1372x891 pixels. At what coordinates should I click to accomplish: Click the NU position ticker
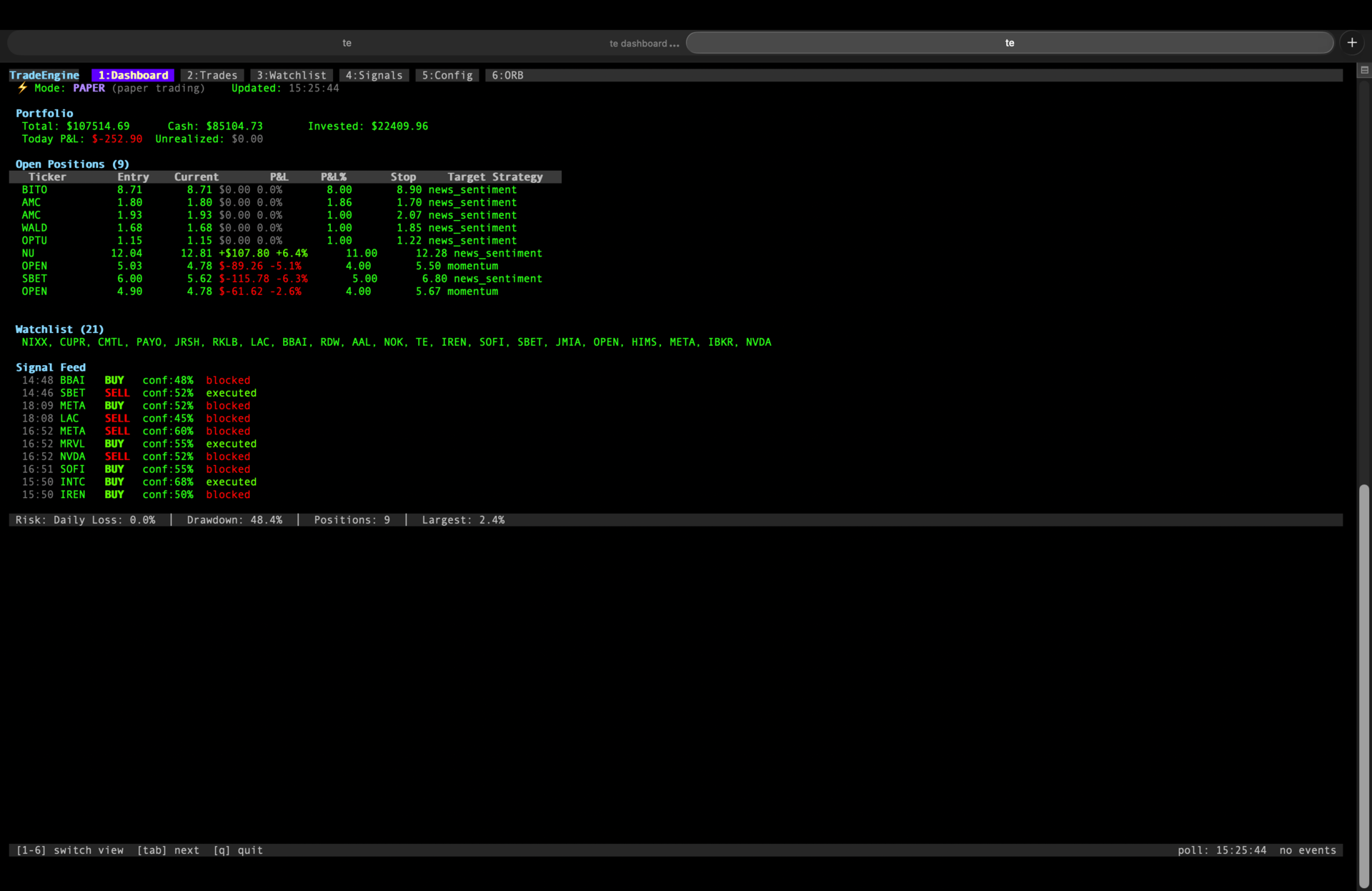tap(28, 253)
